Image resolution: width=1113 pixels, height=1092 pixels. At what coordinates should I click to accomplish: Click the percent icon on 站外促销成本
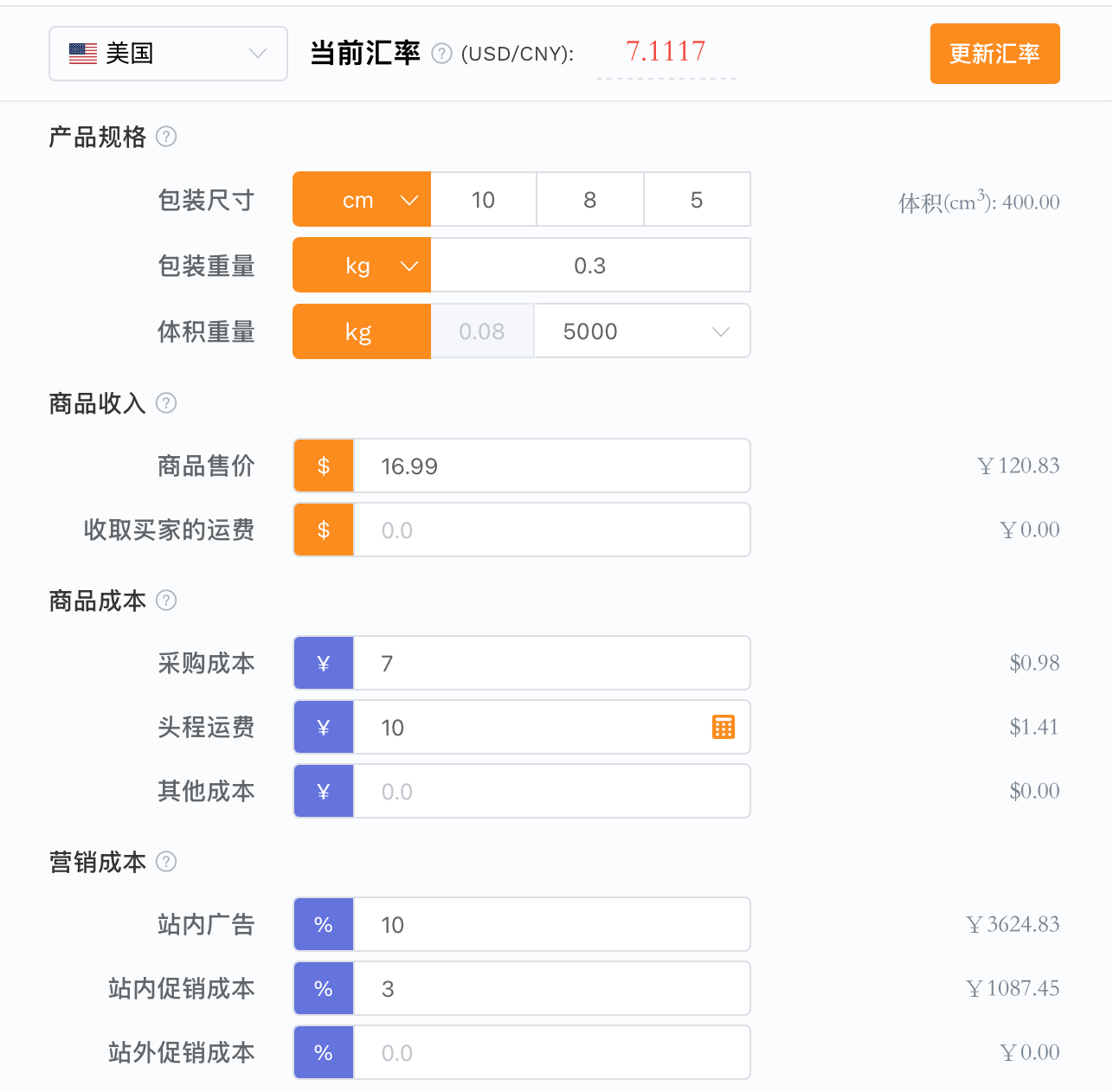[323, 1052]
